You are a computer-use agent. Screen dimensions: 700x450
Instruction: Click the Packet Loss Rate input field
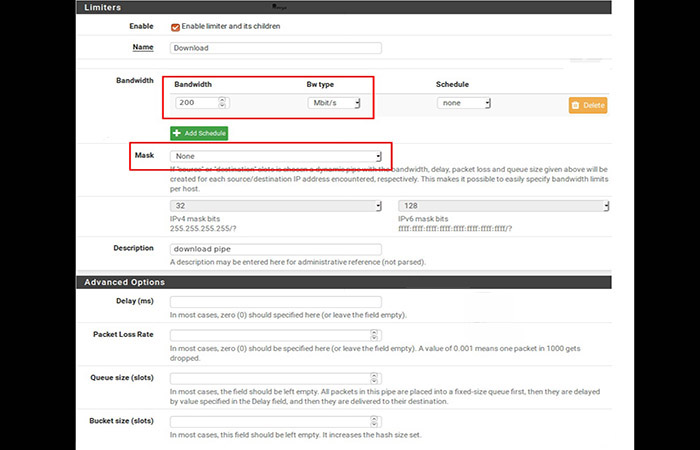coord(275,335)
